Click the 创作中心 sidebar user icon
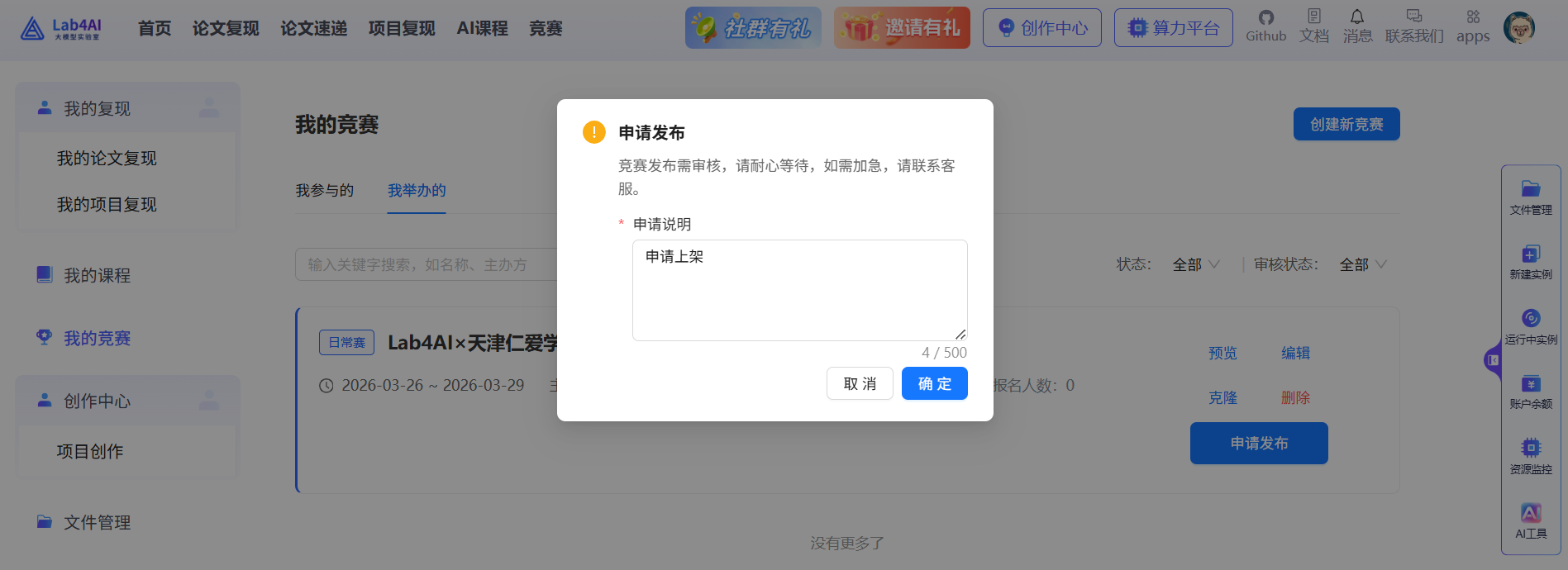 pyautogui.click(x=45, y=400)
